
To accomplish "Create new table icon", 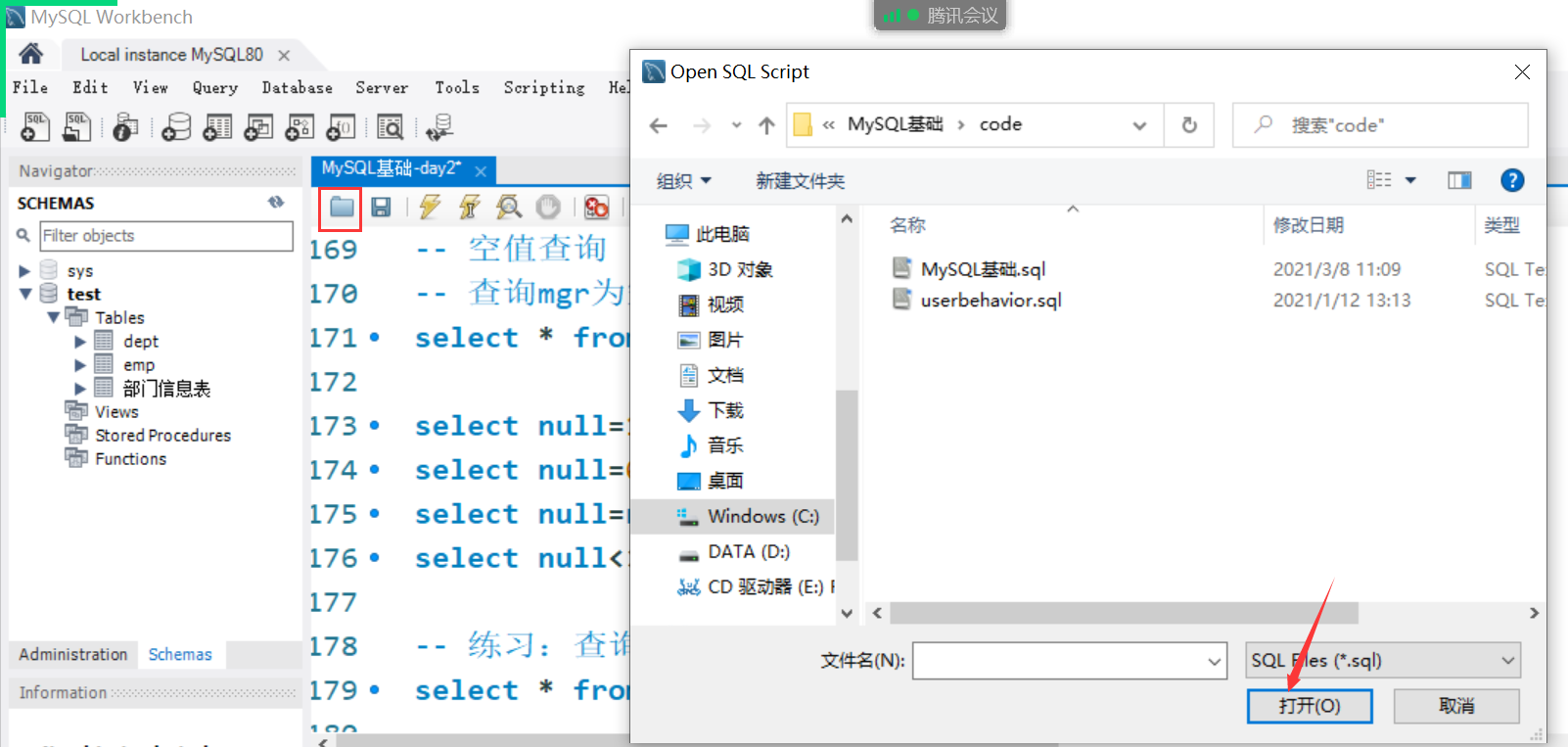I will click(217, 126).
